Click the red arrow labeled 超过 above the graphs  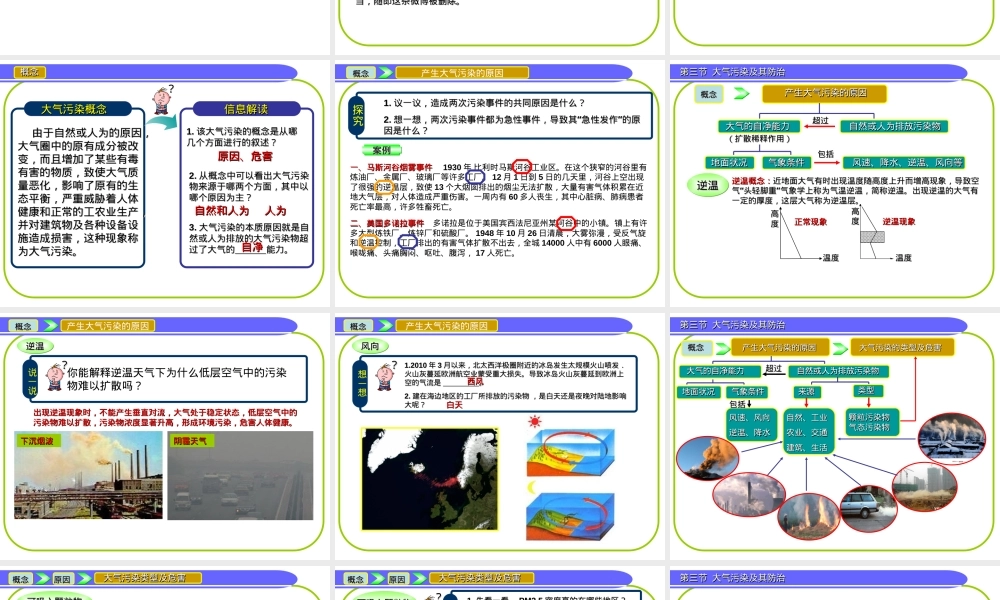coord(820,126)
